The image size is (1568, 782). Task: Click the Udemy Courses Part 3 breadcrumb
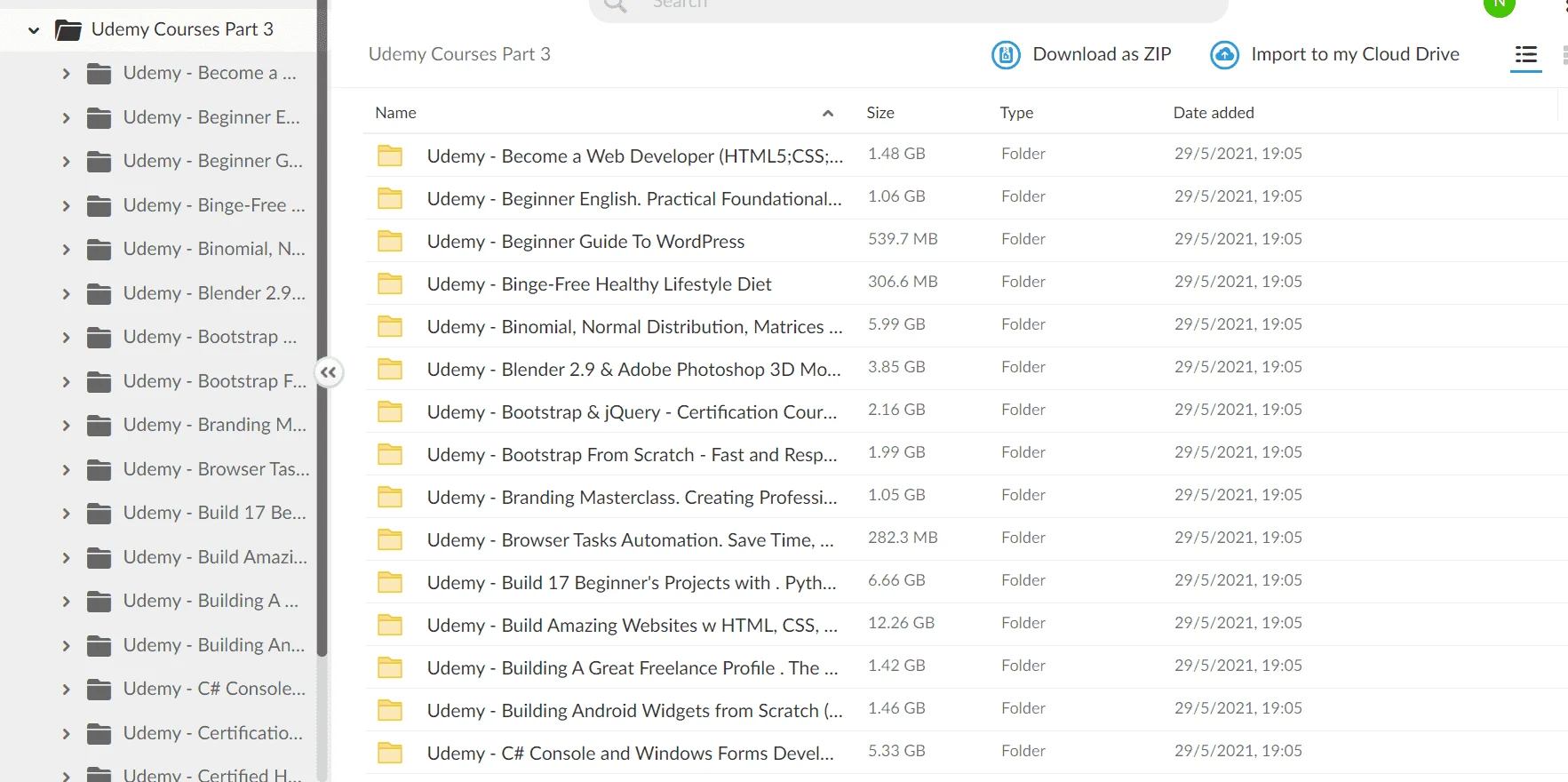tap(459, 54)
